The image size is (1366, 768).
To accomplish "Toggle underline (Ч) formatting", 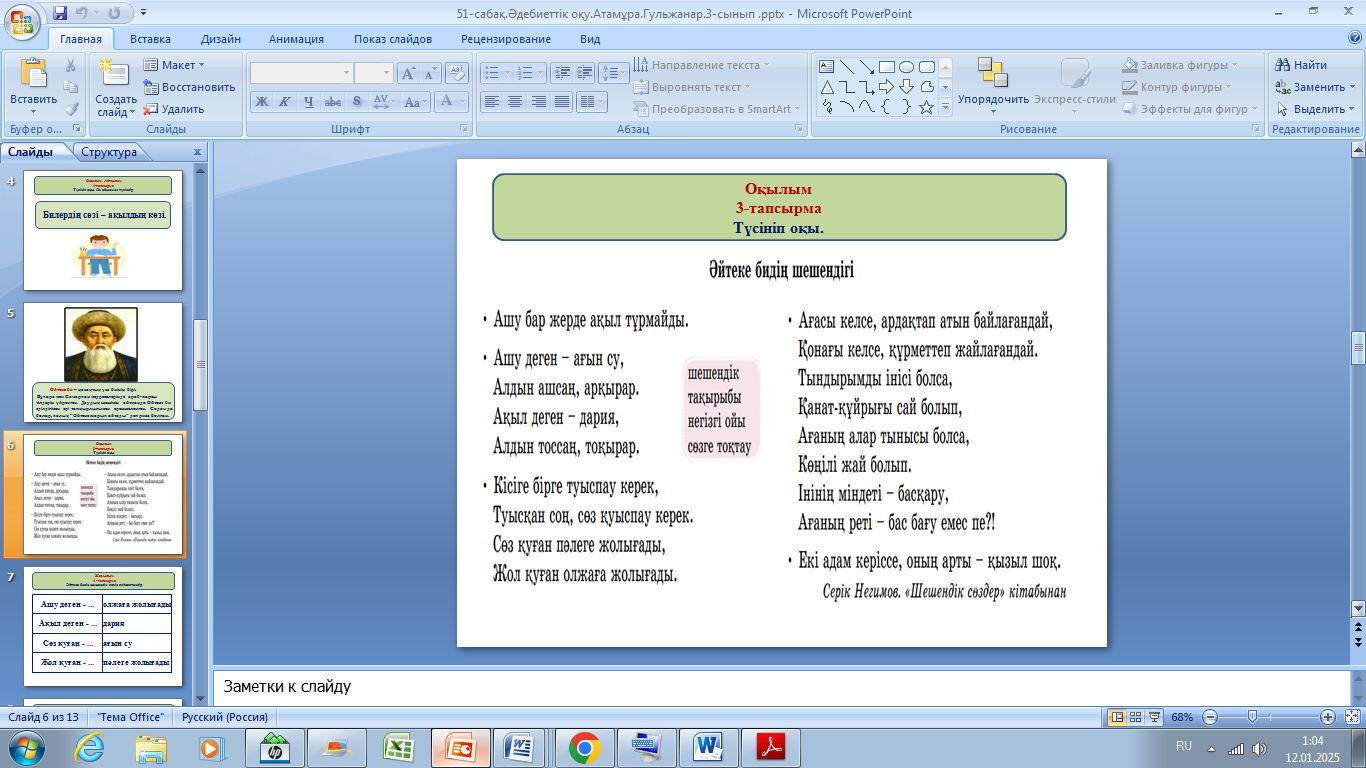I will click(309, 102).
